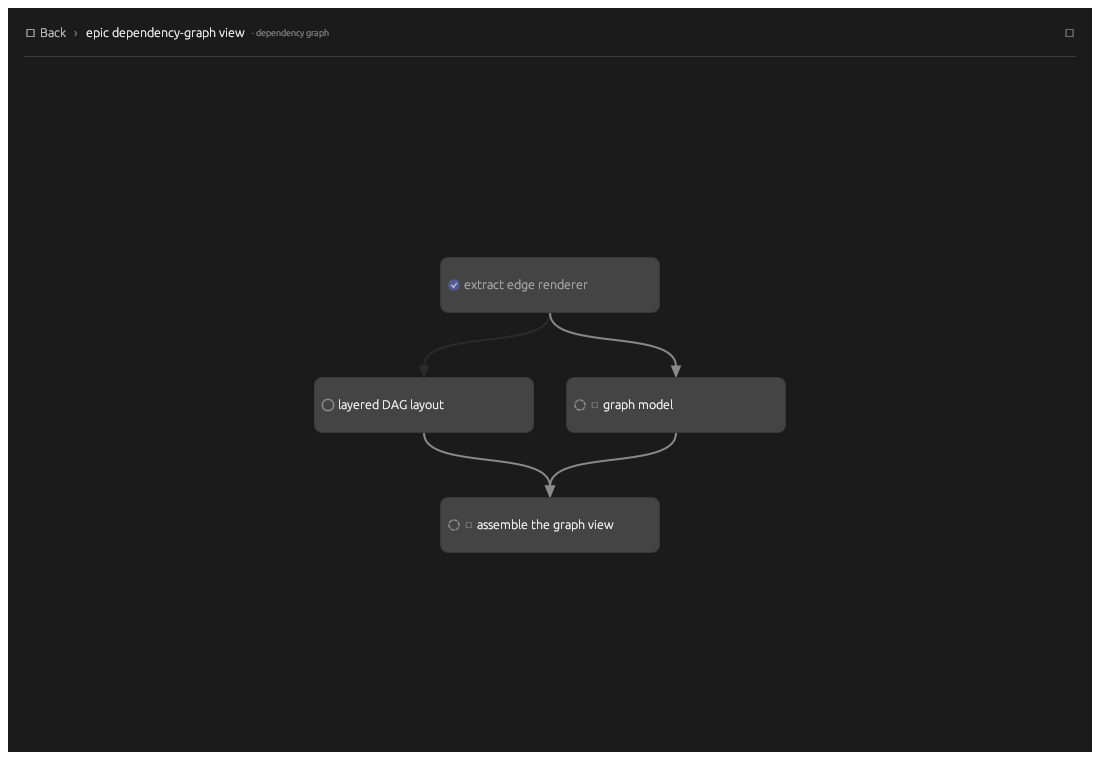
Task: Click the arrowhead above assemble the graph view
Action: point(550,491)
